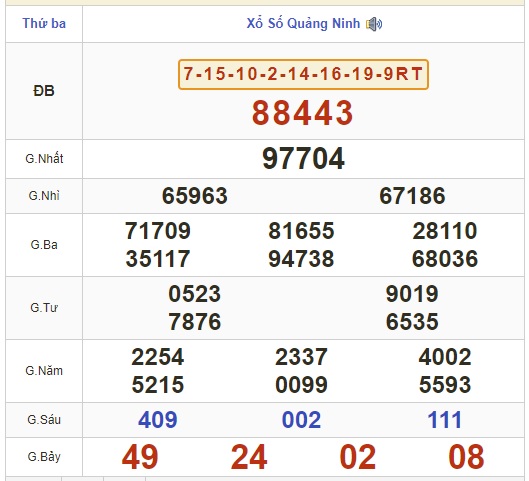Select third prize number 68036
The height and width of the screenshot is (481, 529).
click(445, 259)
